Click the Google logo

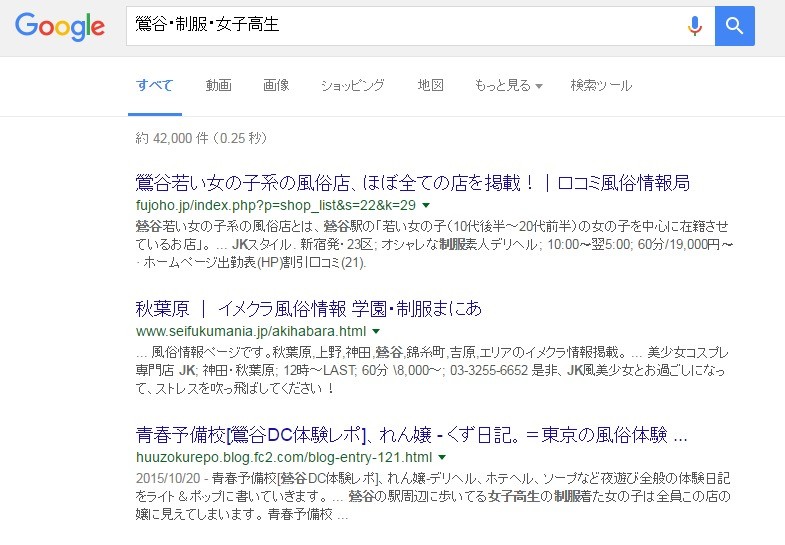[x=60, y=27]
